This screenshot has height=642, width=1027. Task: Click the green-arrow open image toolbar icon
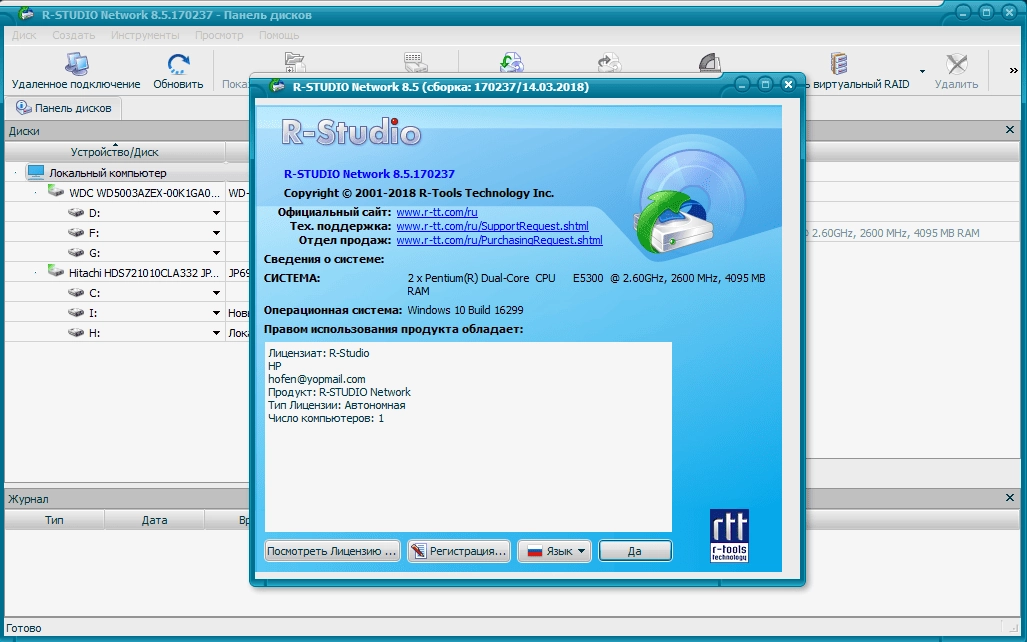(x=511, y=62)
